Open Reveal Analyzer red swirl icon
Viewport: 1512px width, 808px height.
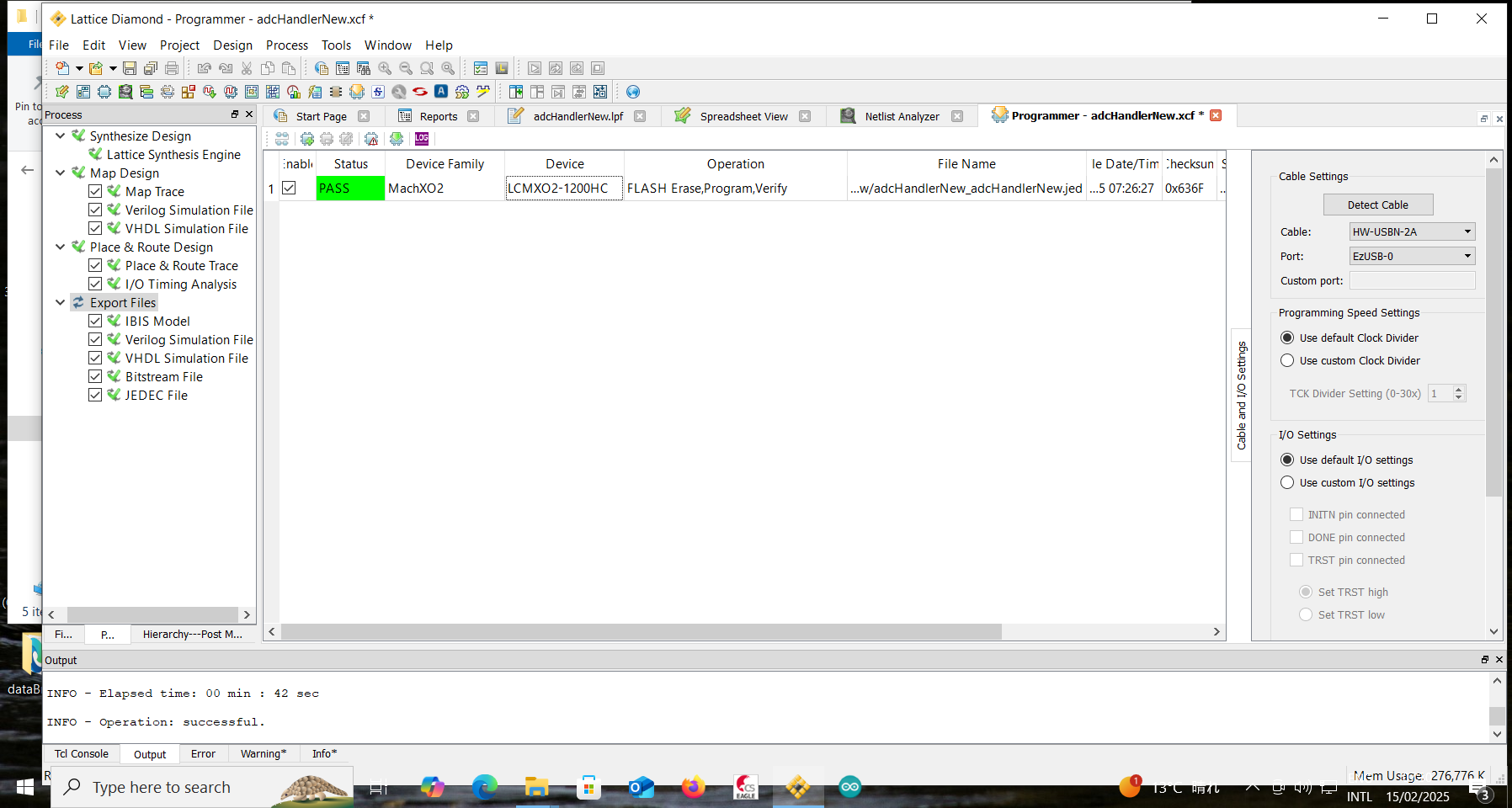click(420, 92)
